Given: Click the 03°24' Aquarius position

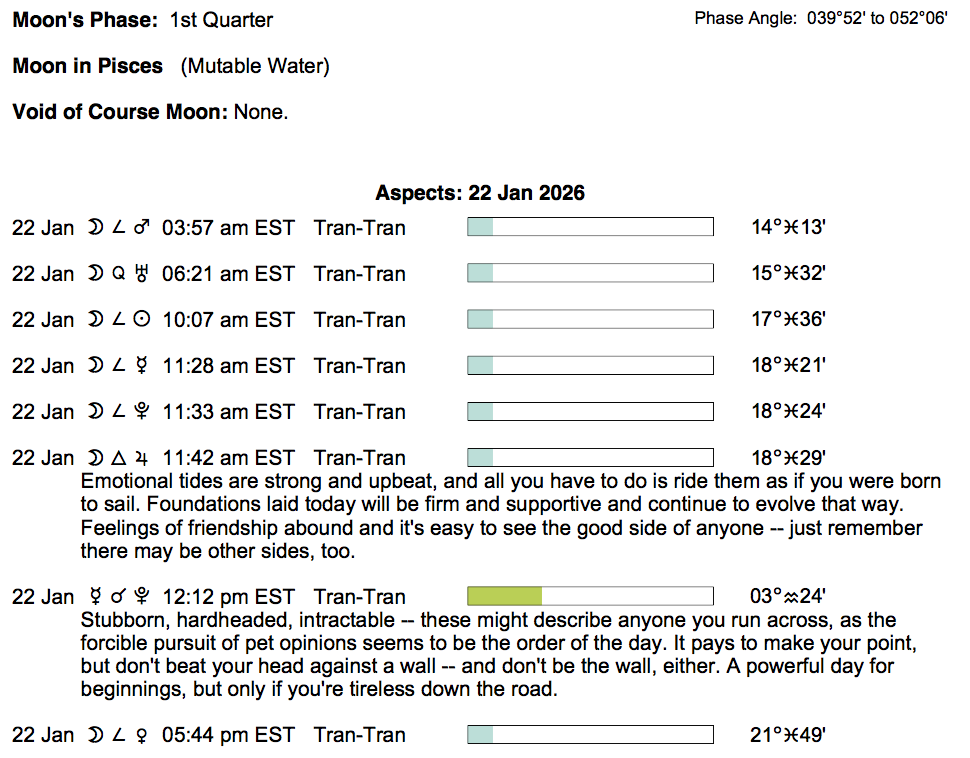Looking at the screenshot, I should [x=788, y=597].
